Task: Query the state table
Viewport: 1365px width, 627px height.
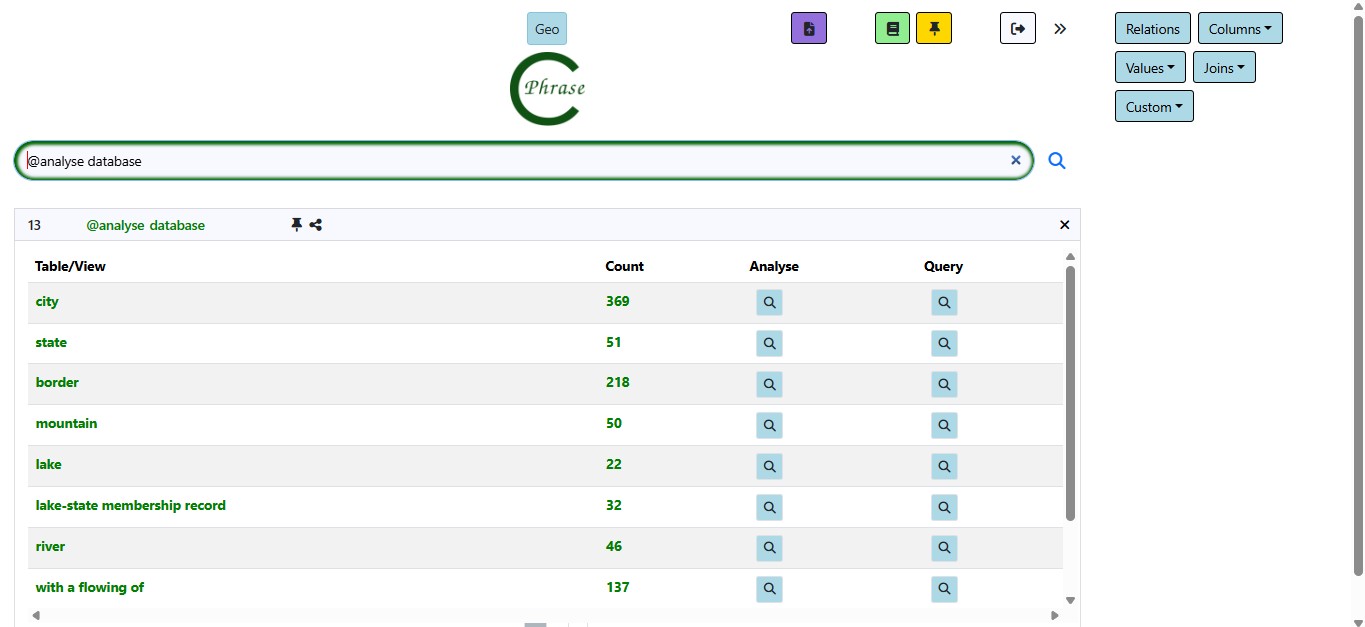Action: point(944,344)
